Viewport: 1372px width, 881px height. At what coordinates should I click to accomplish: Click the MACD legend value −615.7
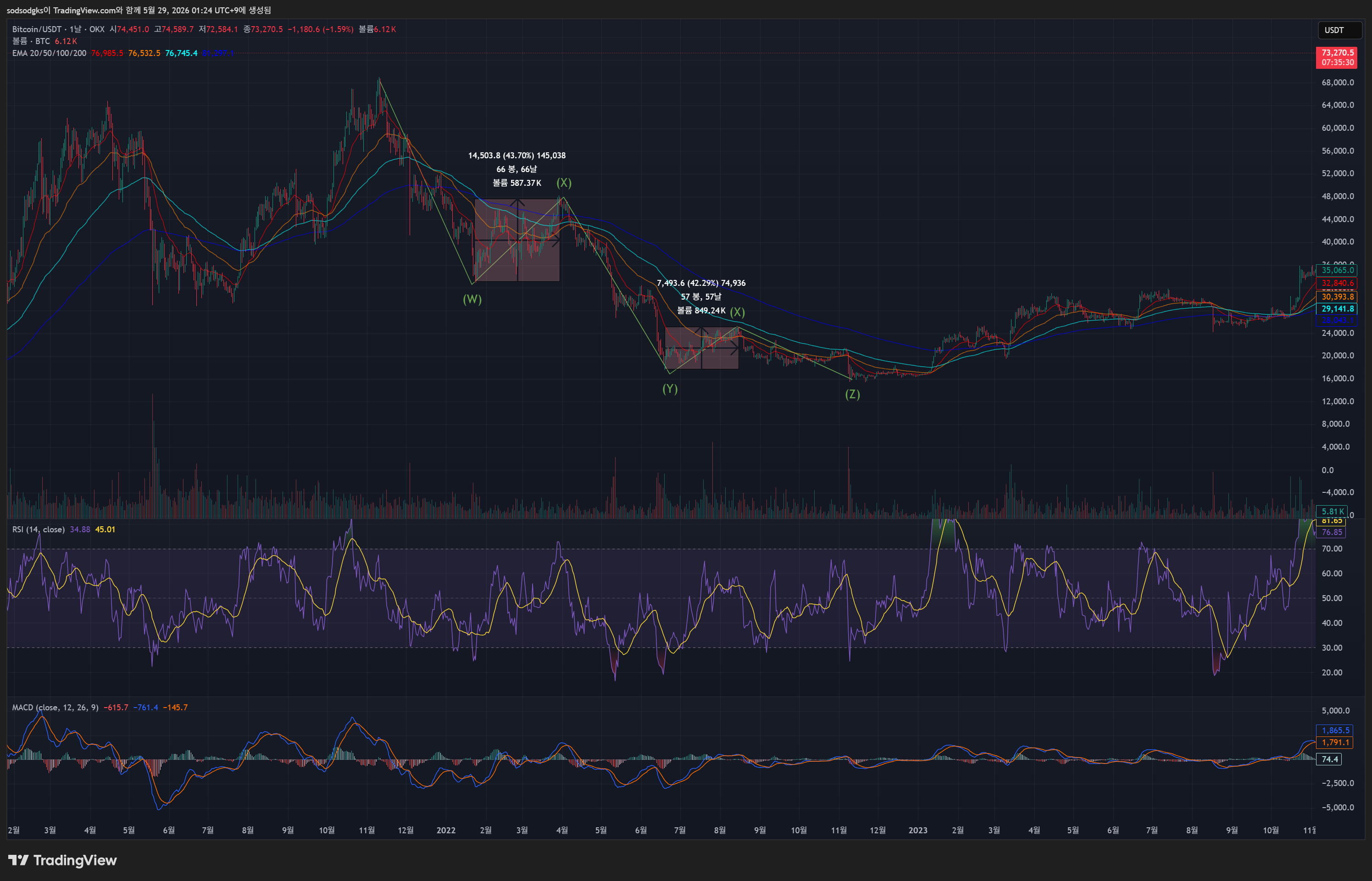click(116, 708)
